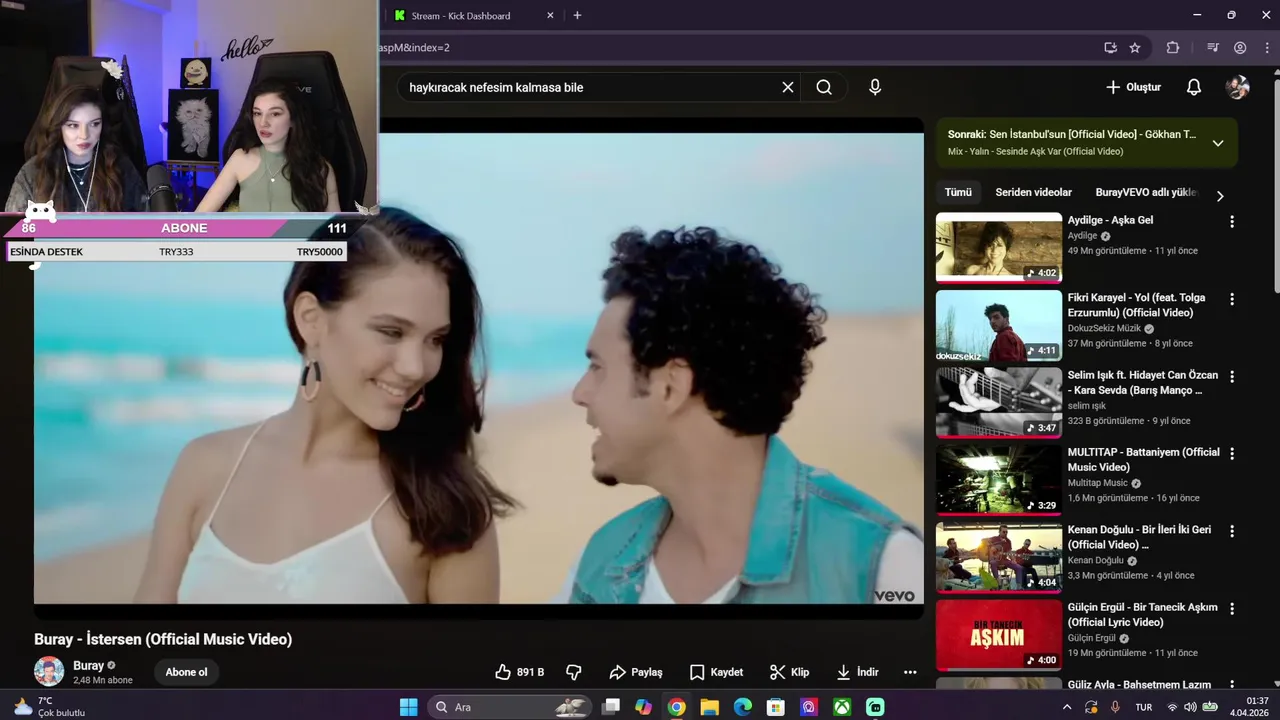Clear the YouTube search box text
Viewport: 1280px width, 720px height.
pos(788,87)
